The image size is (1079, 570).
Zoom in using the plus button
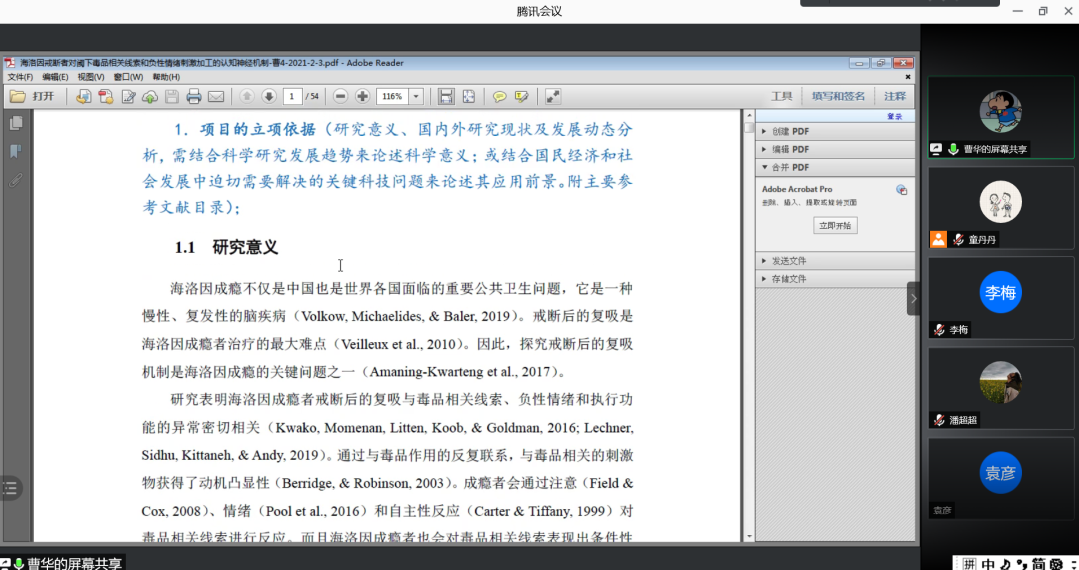tap(362, 97)
